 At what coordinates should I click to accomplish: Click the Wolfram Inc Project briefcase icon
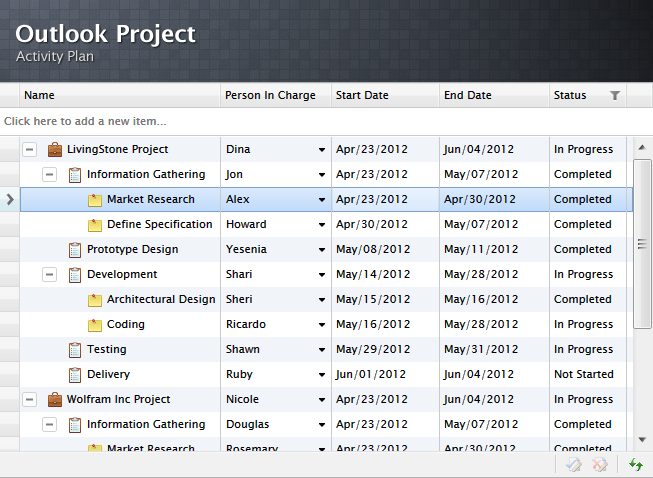55,400
